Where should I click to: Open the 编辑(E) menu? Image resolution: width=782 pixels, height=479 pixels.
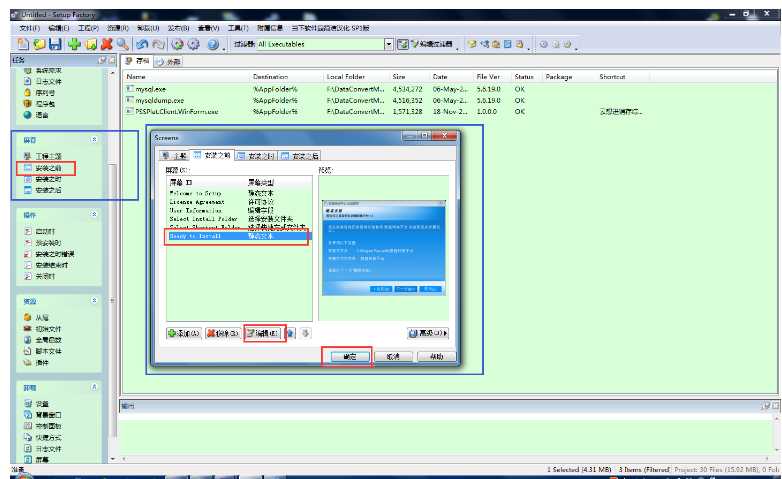point(59,28)
